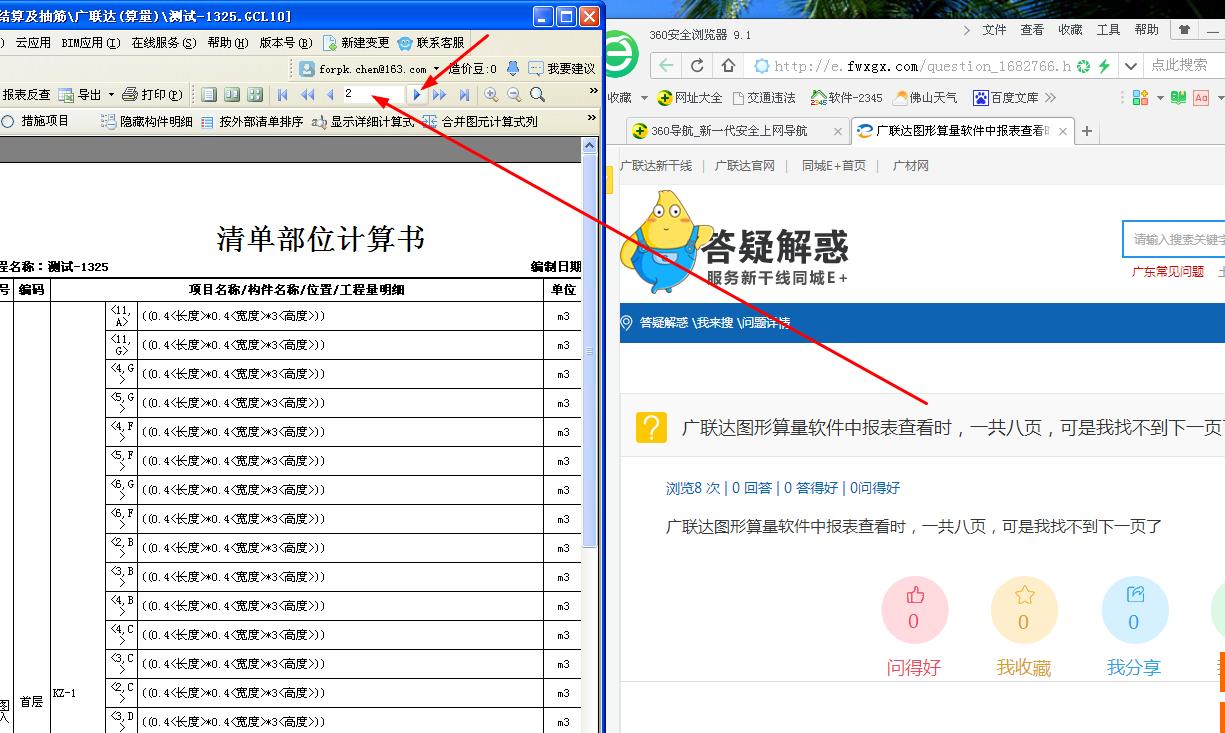Open 软件-2345 bookmark
The width and height of the screenshot is (1225, 733).
pos(846,98)
